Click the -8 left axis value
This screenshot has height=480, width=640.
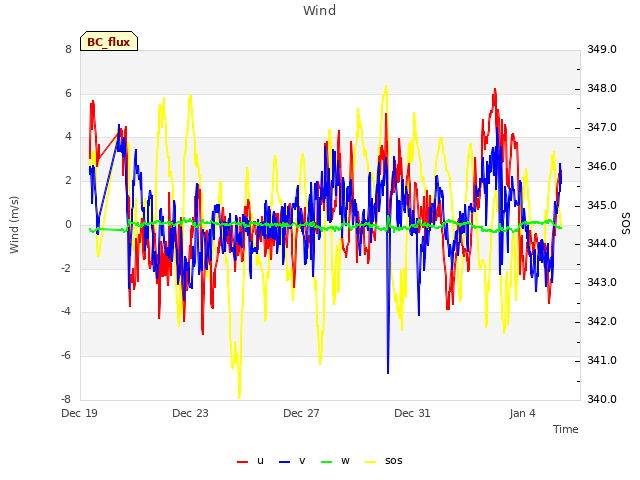66,399
